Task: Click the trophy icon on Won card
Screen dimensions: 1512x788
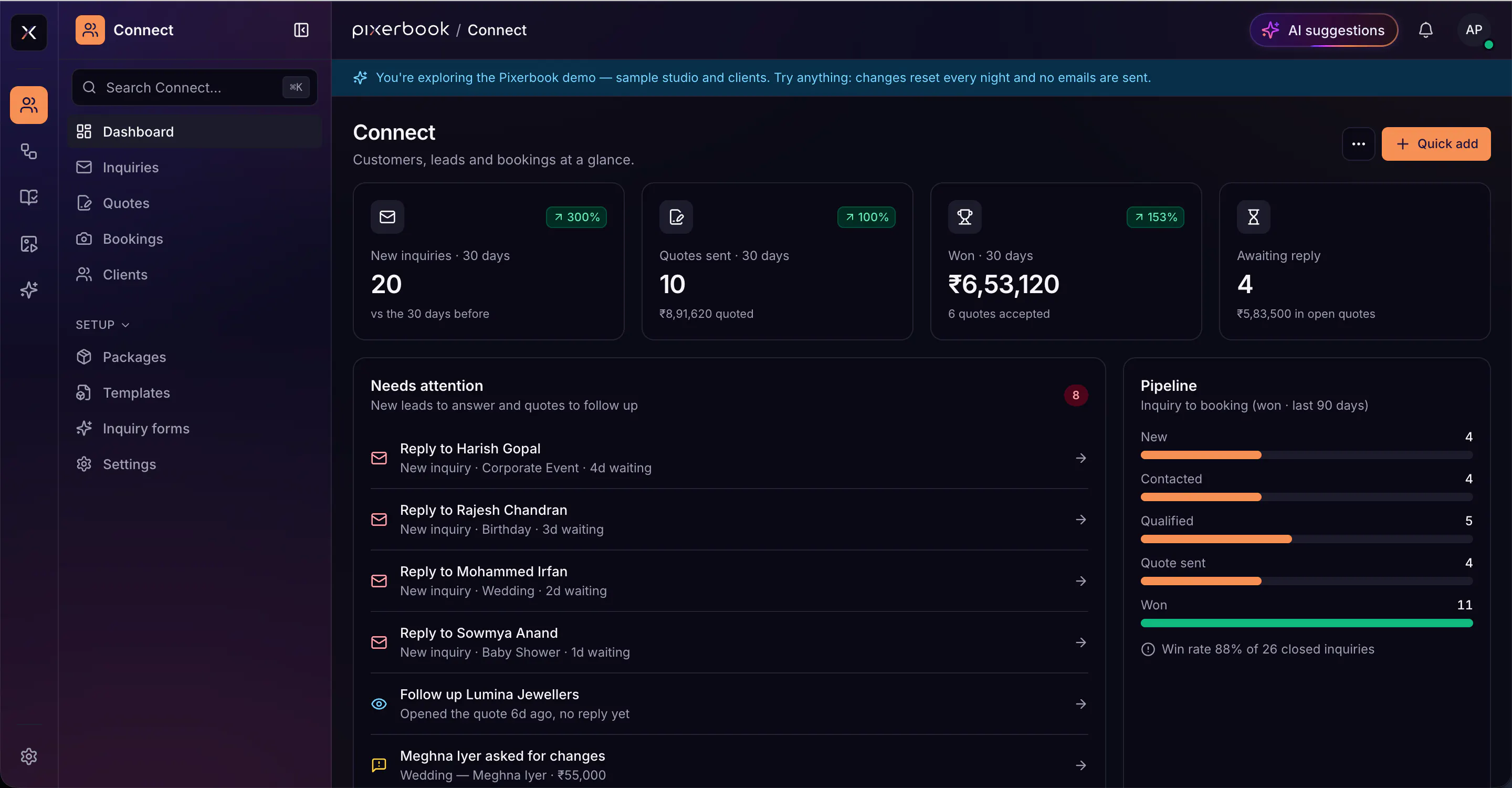Action: tap(965, 217)
